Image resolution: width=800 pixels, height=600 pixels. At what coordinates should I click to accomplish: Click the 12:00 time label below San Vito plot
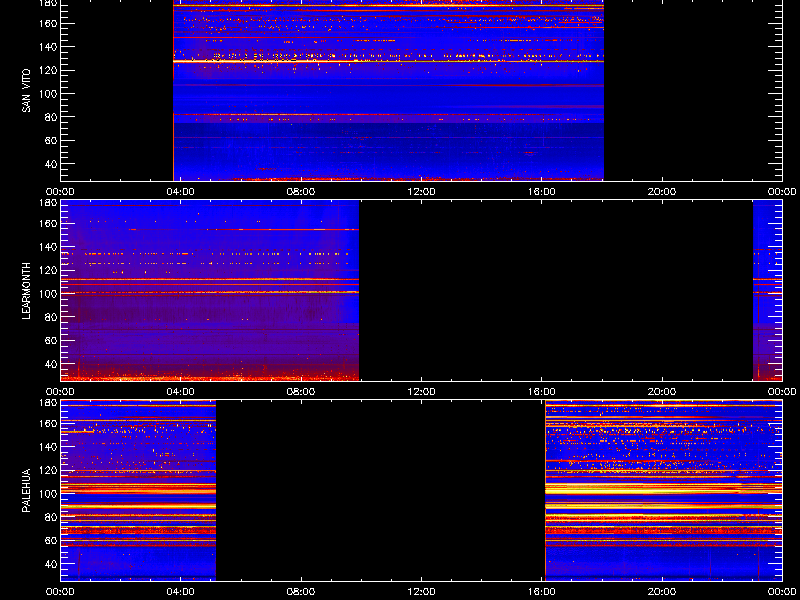coord(421,192)
